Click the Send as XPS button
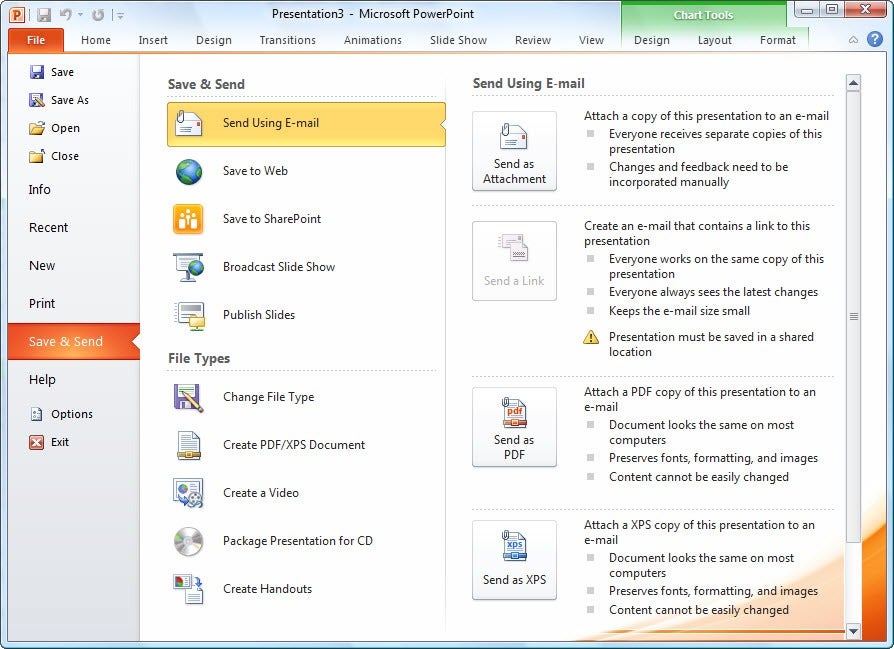 [514, 560]
